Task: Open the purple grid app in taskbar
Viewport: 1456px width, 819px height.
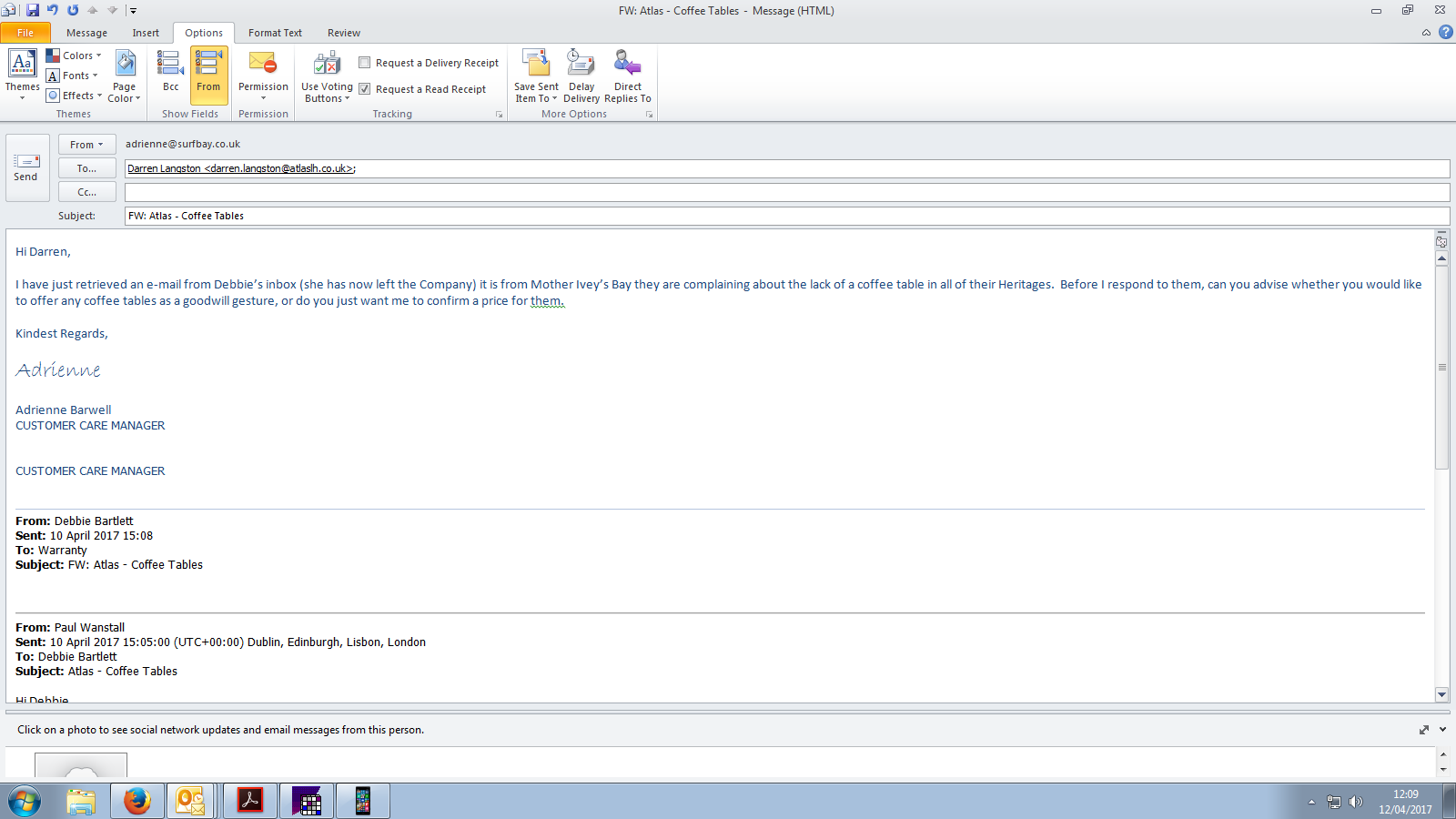Action: tap(307, 801)
